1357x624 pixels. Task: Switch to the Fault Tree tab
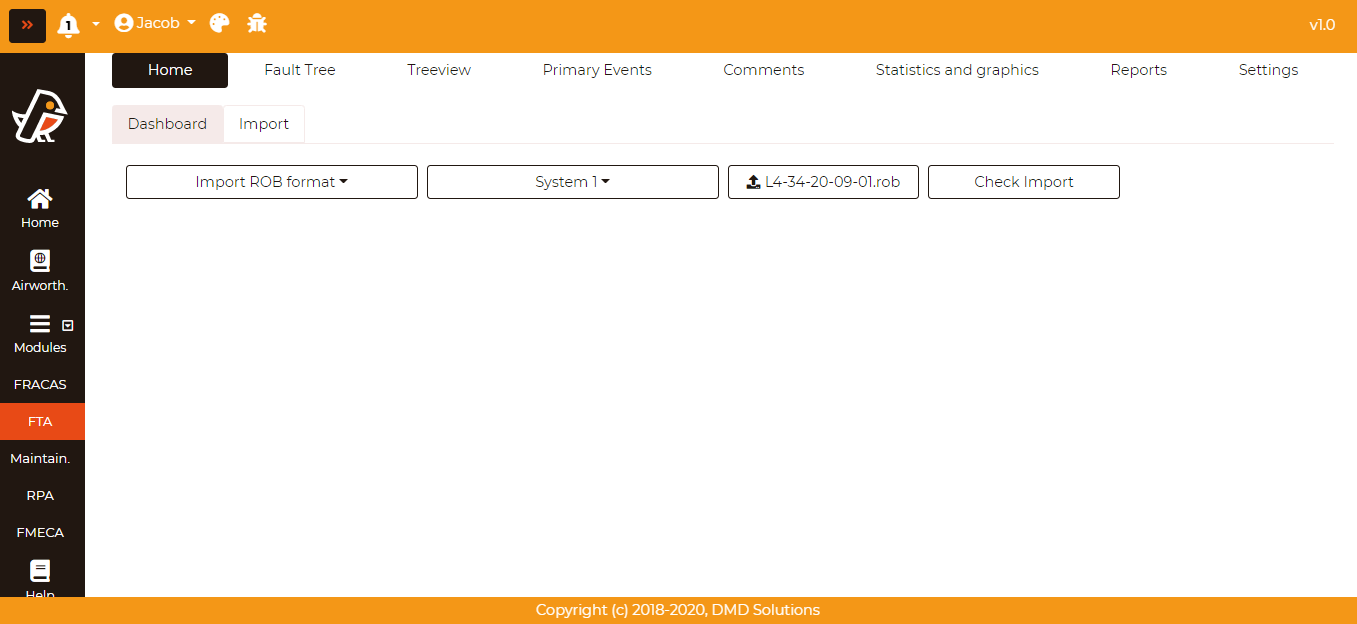tap(299, 70)
